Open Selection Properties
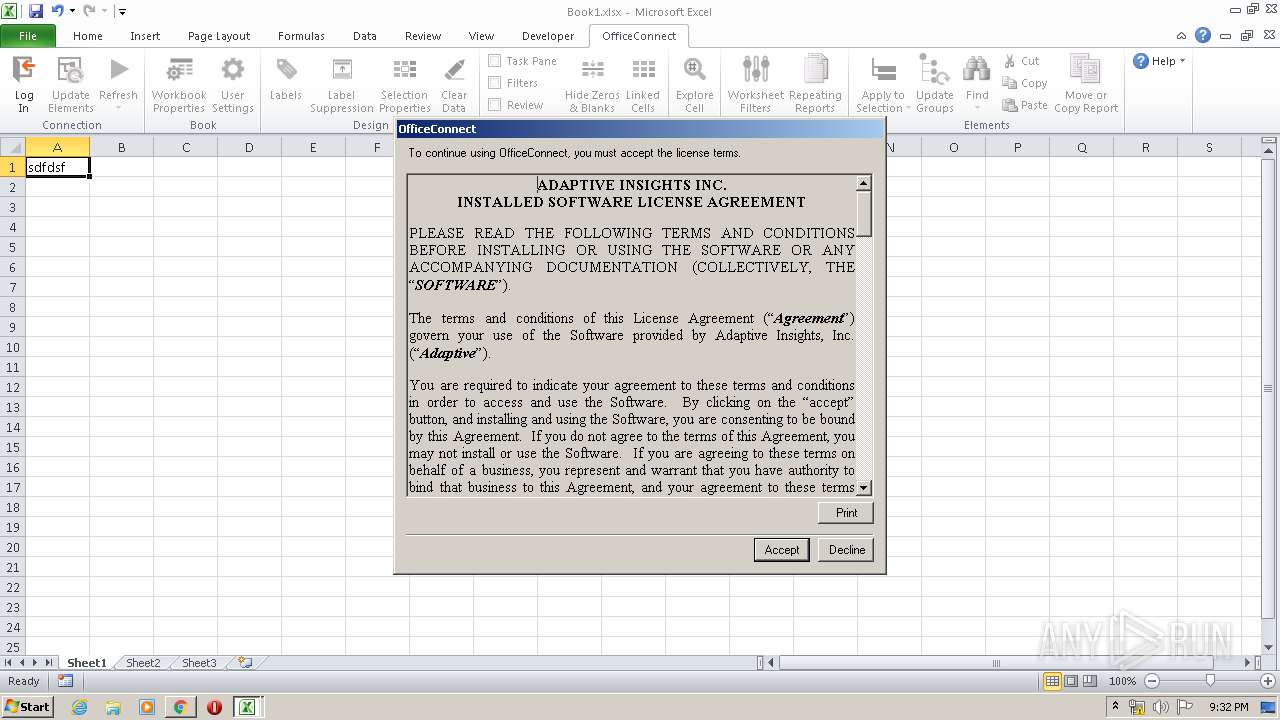This screenshot has width=1280, height=720. [405, 84]
